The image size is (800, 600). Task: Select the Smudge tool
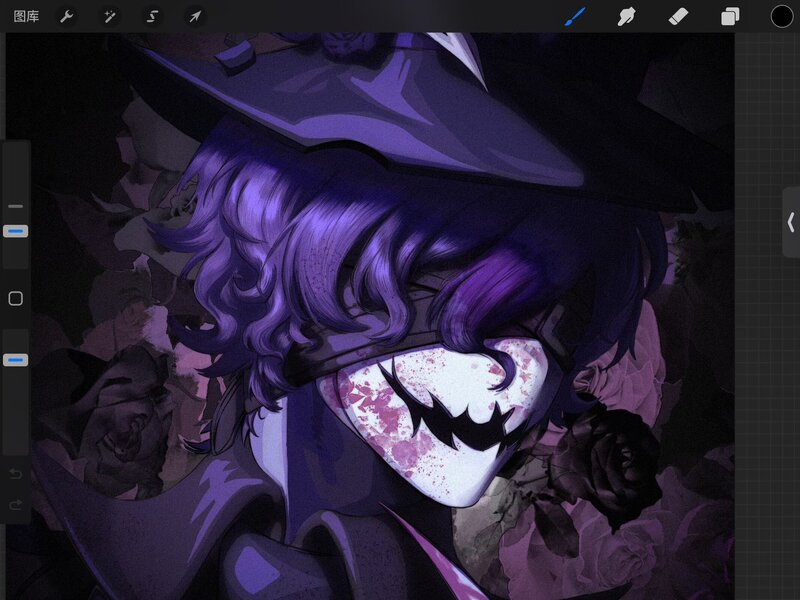coord(627,16)
